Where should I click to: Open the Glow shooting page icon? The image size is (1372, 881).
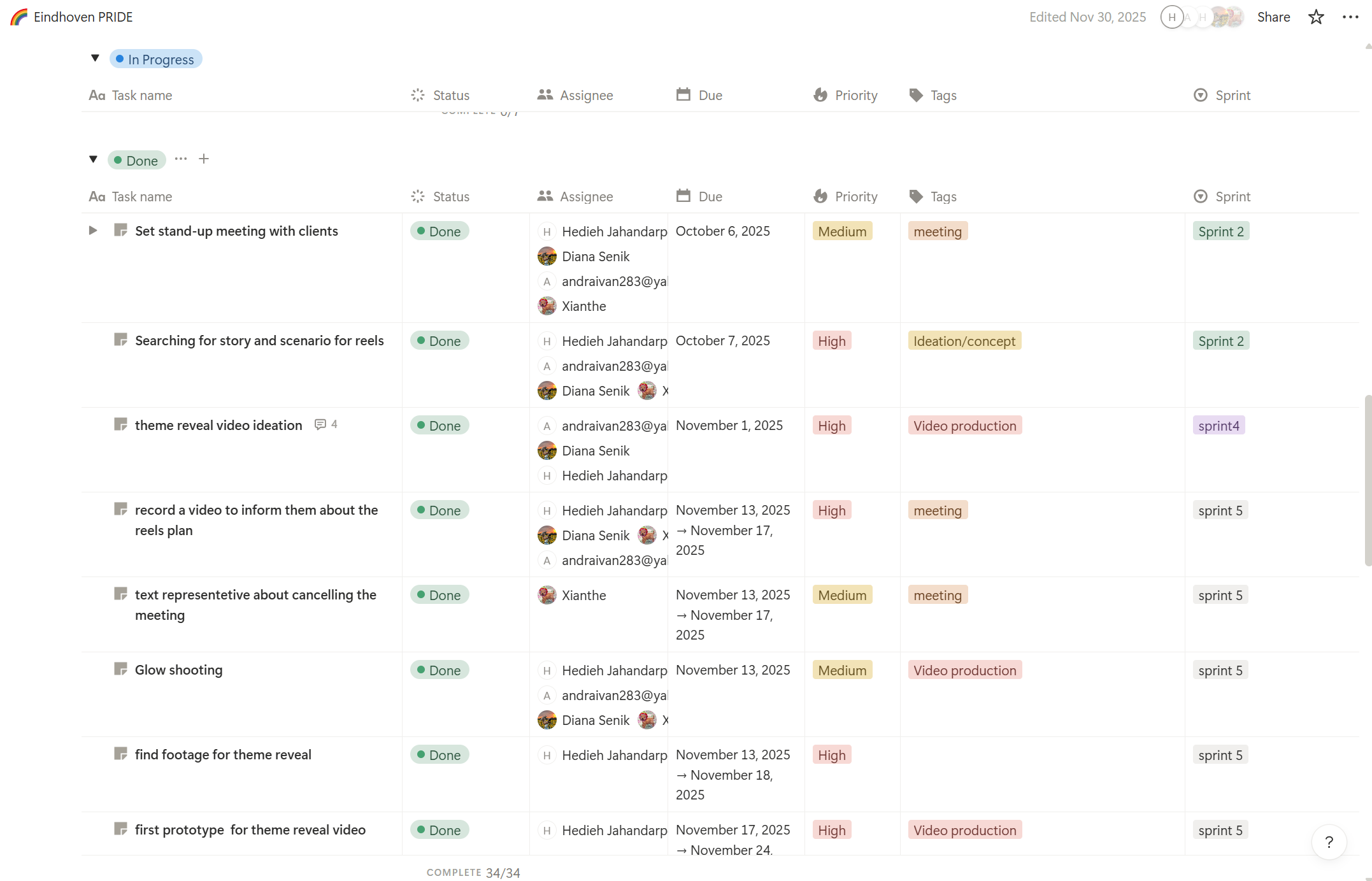pos(120,669)
